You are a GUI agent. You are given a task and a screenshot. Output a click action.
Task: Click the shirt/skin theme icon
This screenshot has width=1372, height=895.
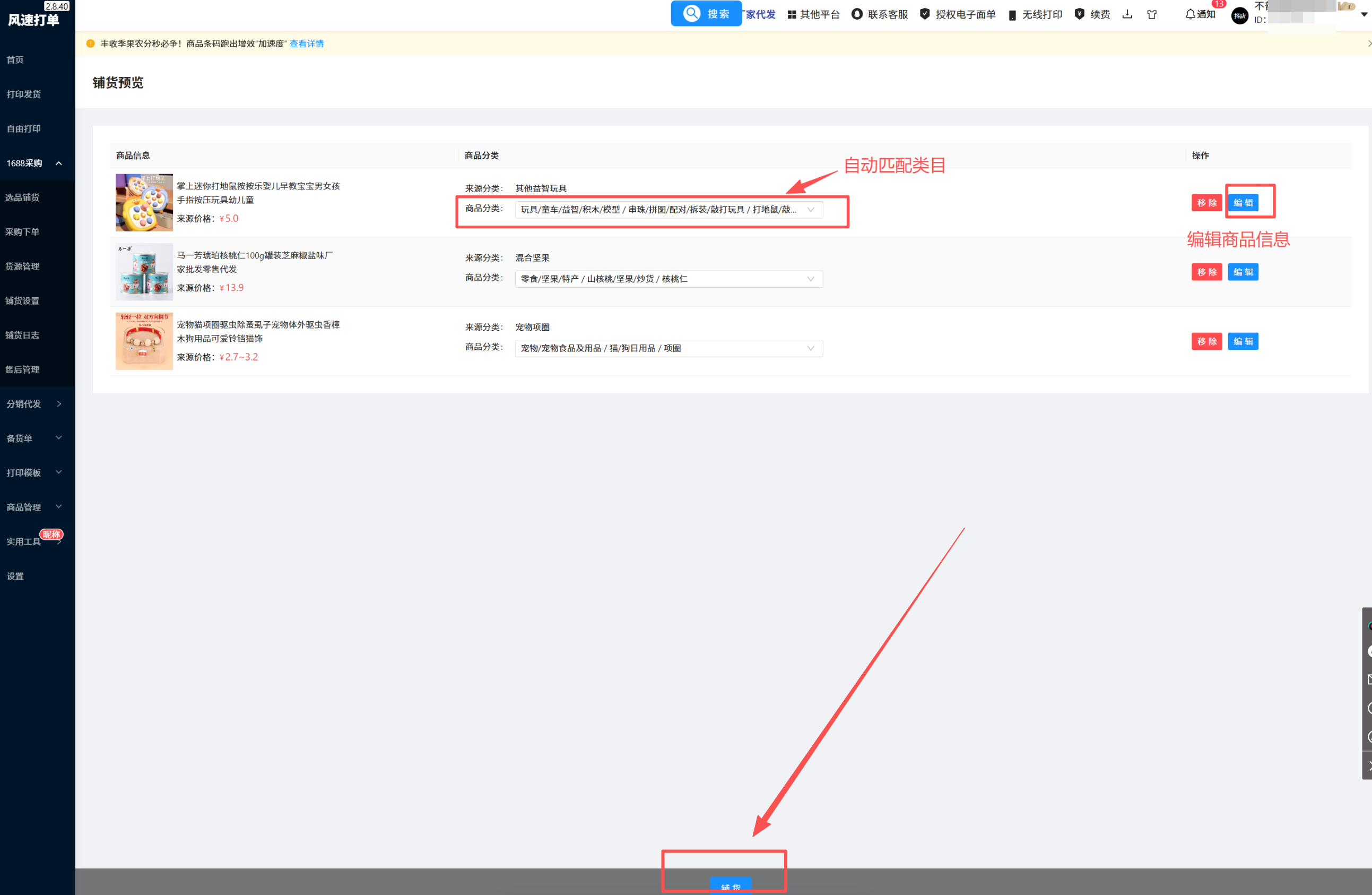[1151, 14]
